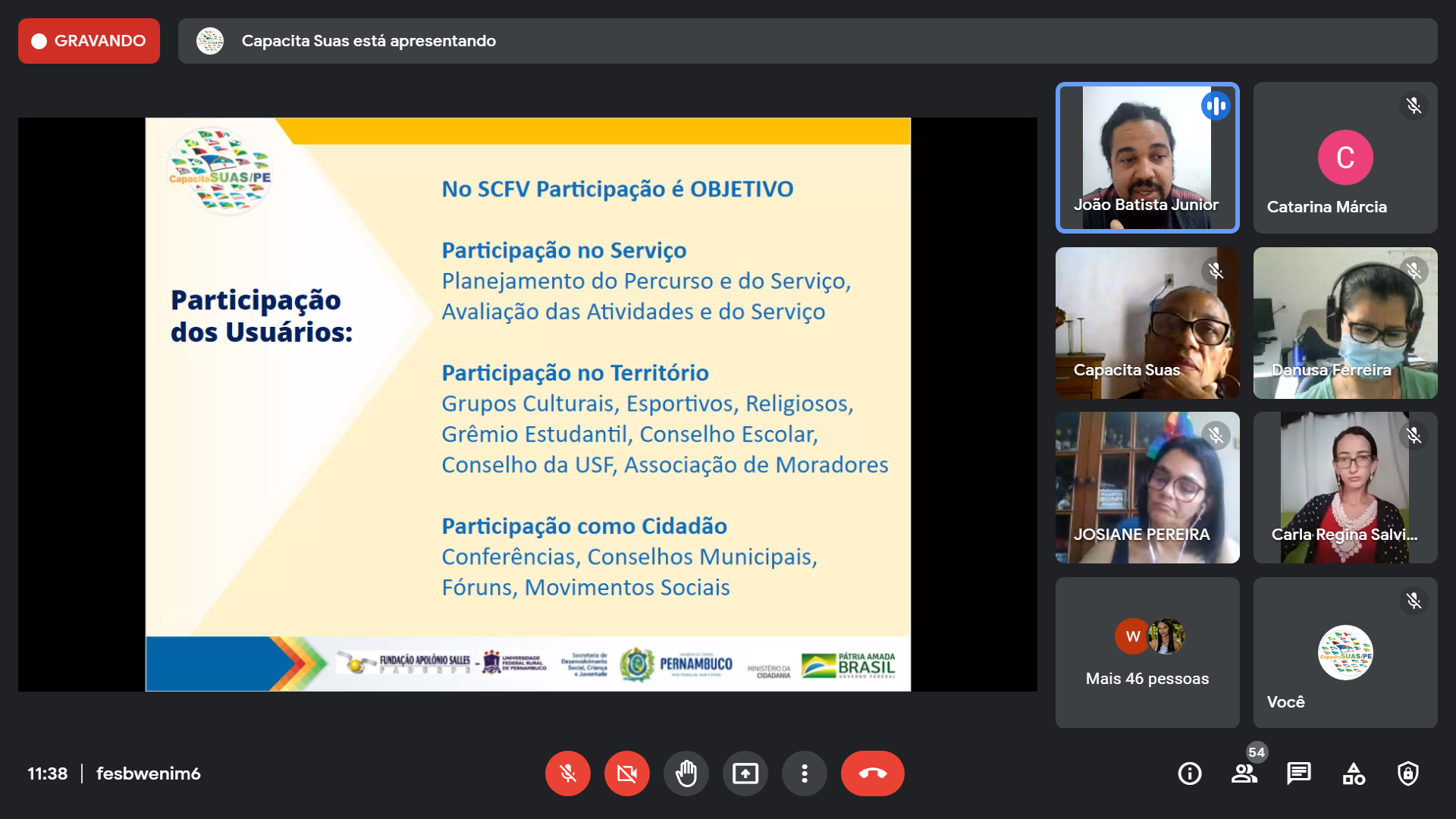The height and width of the screenshot is (819, 1456).
Task: Unmute your microphone
Action: pos(567,773)
